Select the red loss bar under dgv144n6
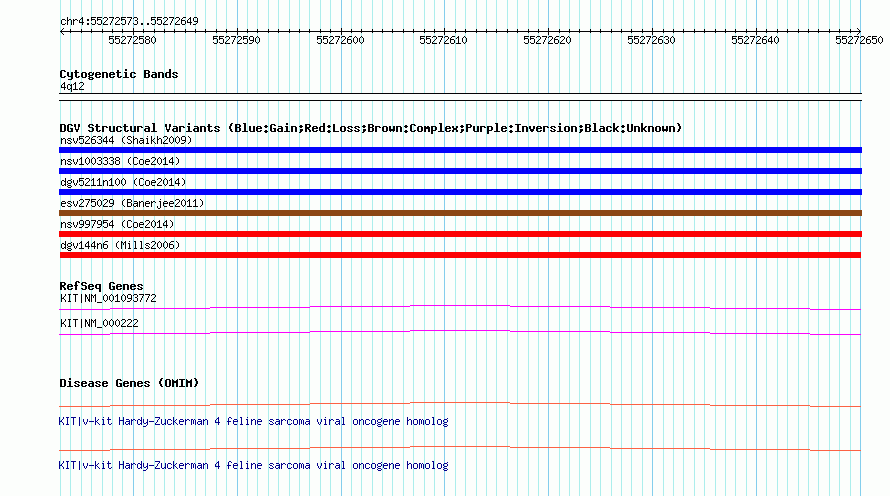Image resolution: width=890 pixels, height=496 pixels. click(460, 255)
